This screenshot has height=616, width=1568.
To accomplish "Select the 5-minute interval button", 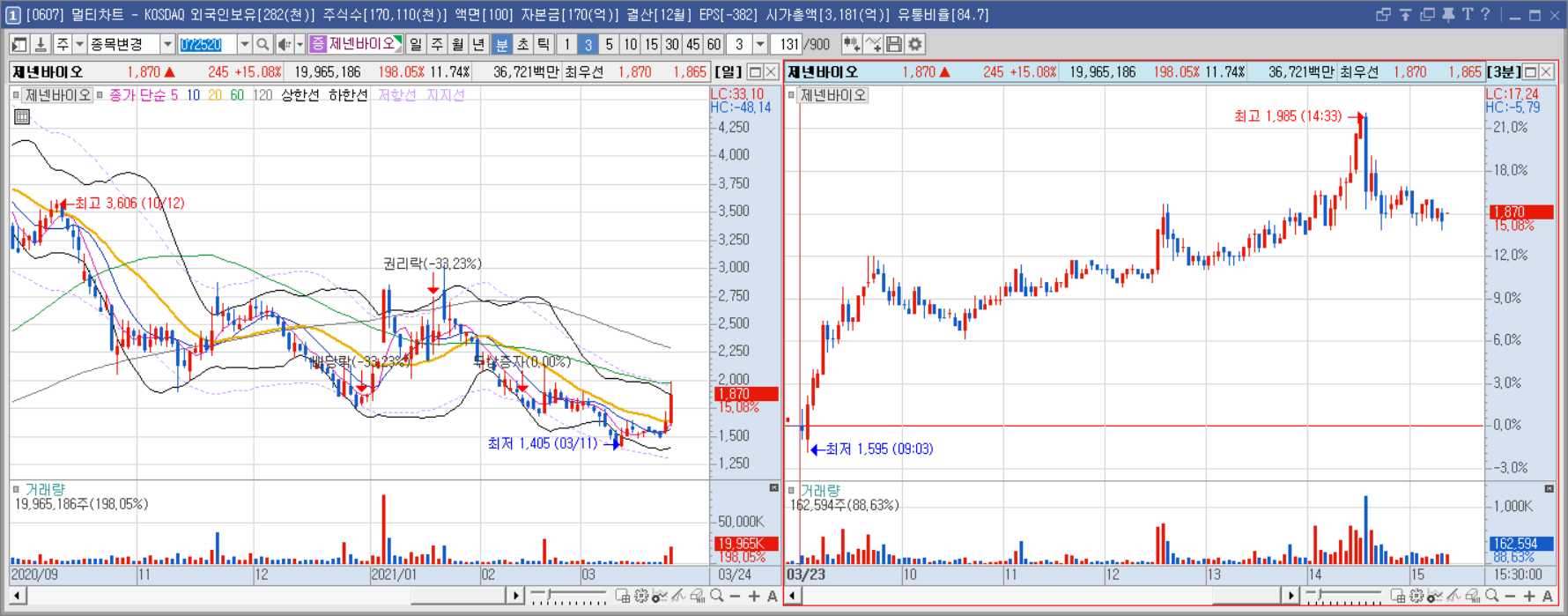I will (x=609, y=44).
